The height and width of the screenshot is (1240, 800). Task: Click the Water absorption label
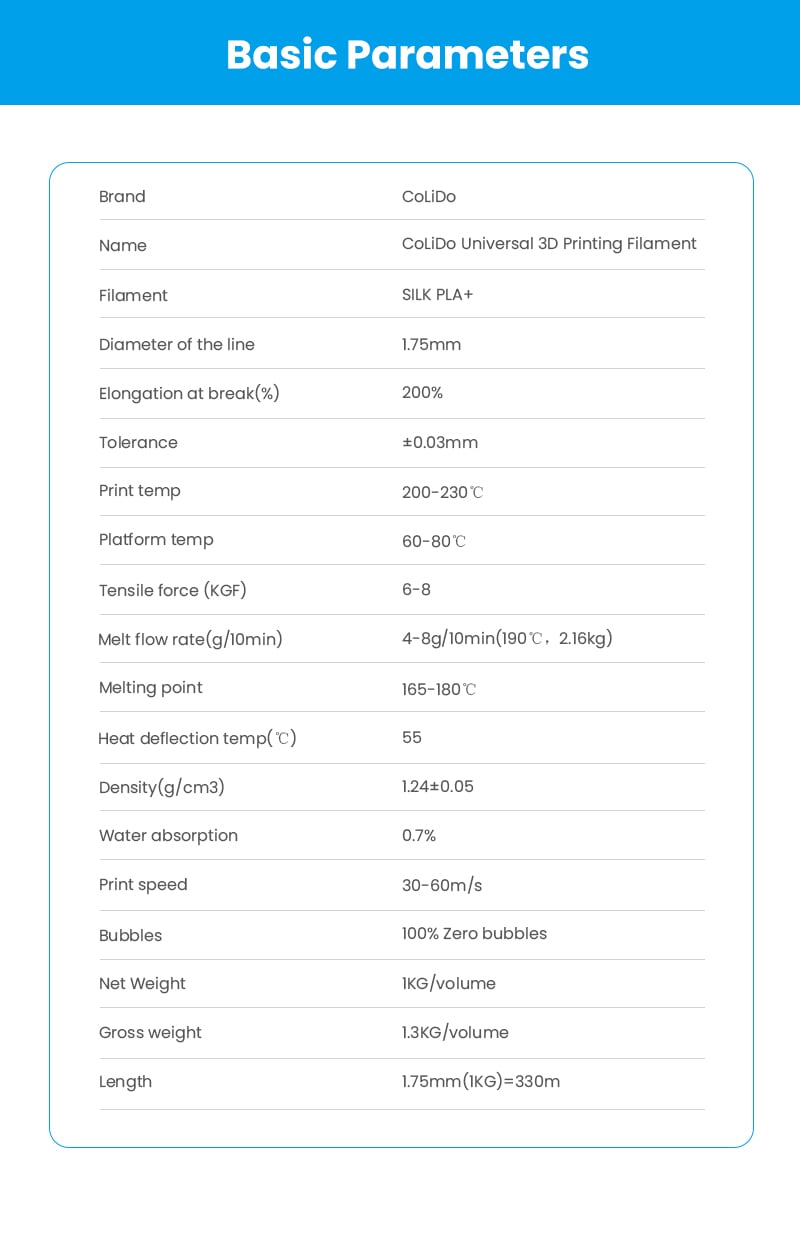coord(168,836)
